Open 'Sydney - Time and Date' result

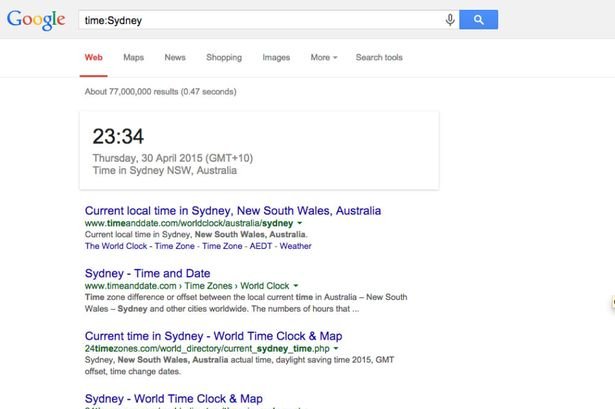click(x=147, y=273)
